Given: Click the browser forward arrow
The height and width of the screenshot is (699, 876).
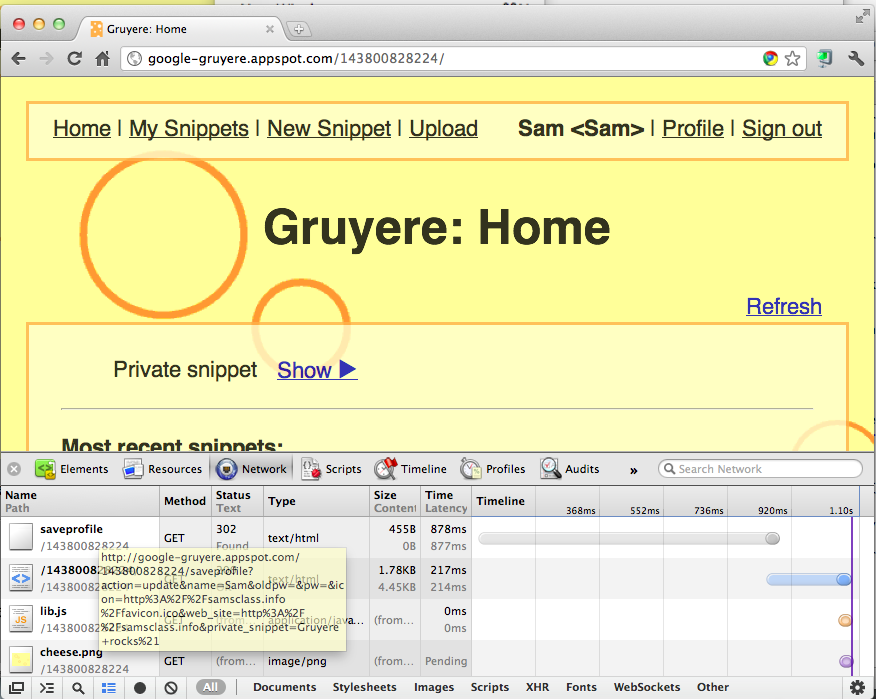Looking at the screenshot, I should click(46, 58).
